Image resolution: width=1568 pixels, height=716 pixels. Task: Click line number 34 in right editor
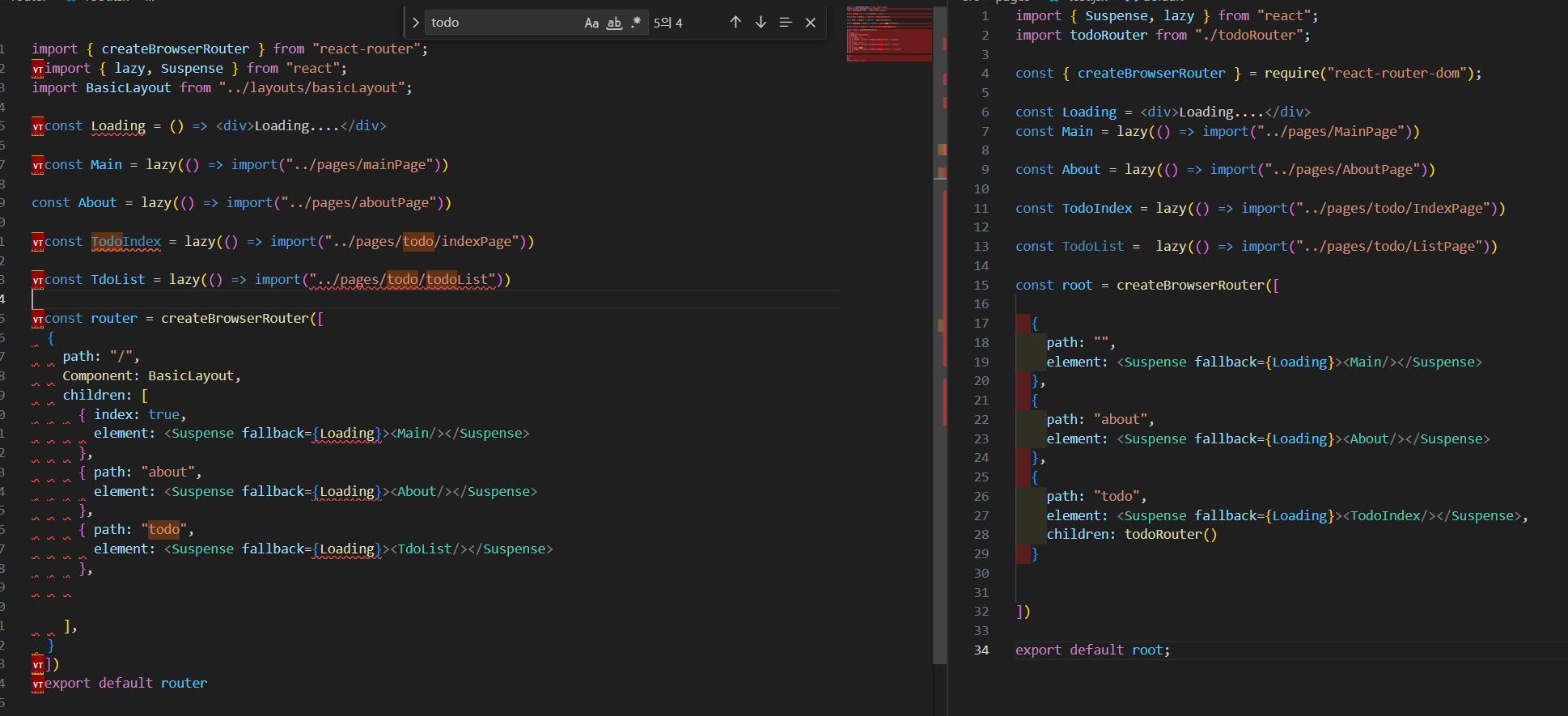click(x=981, y=650)
